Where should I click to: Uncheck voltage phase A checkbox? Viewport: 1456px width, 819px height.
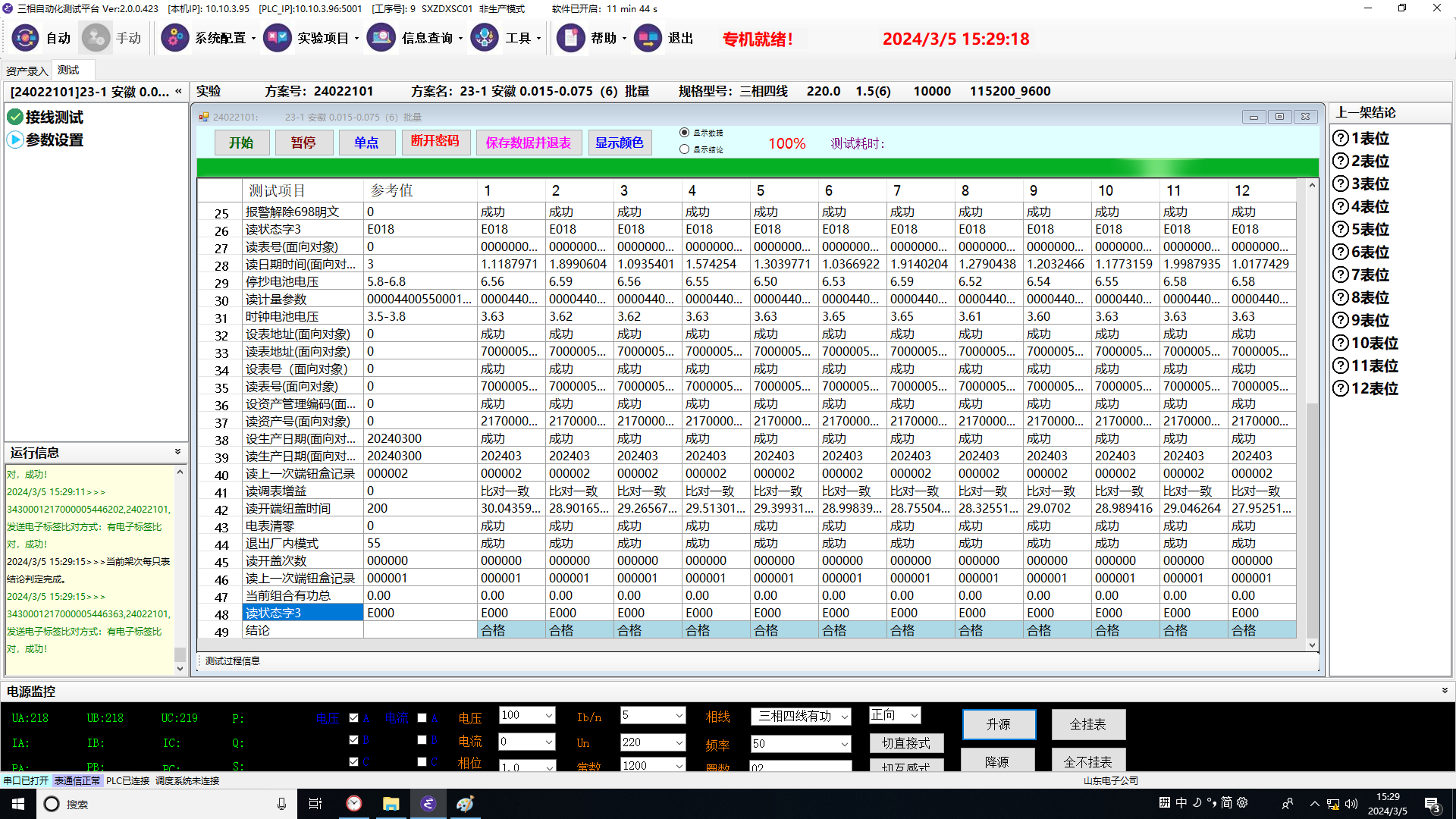click(x=353, y=717)
